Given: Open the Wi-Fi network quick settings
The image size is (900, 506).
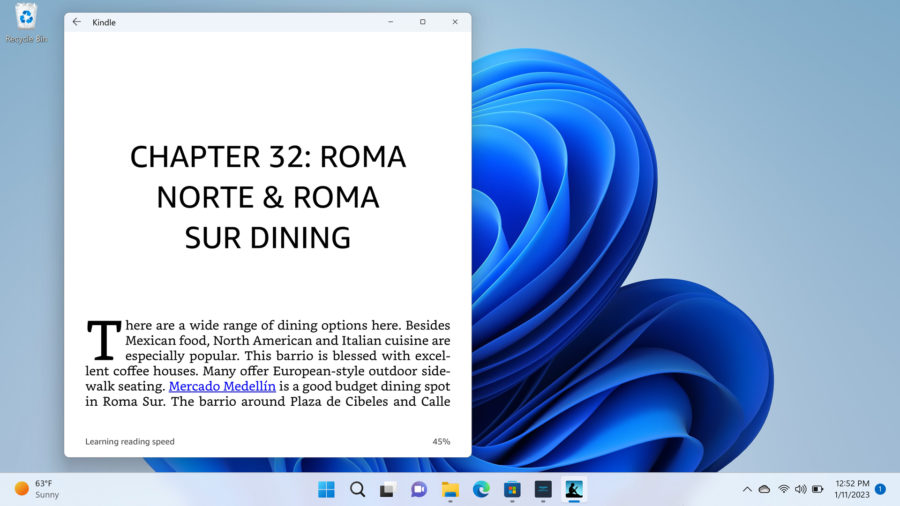Looking at the screenshot, I should point(783,489).
